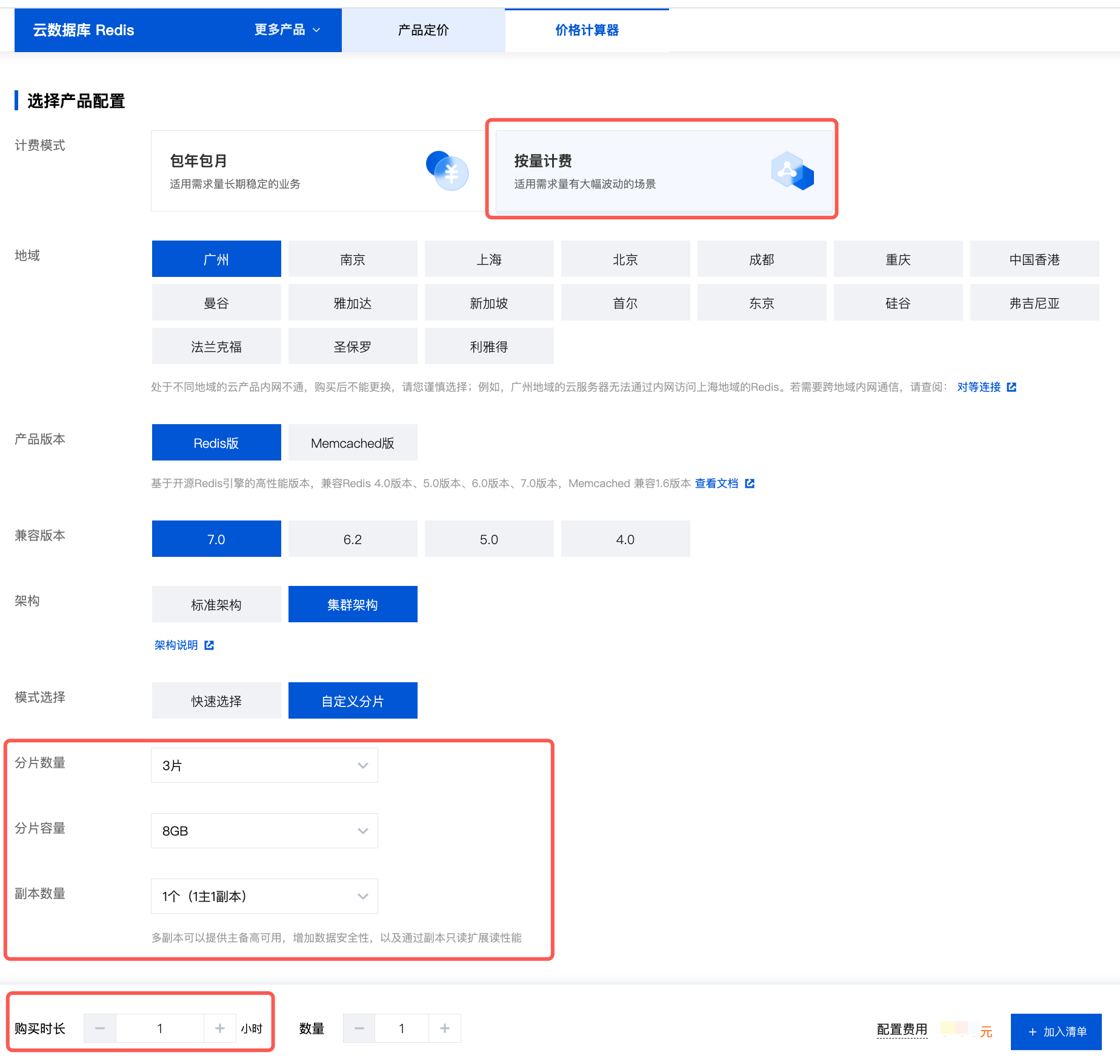Switch architecture to 标准架构
This screenshot has height=1064, width=1120.
click(x=216, y=605)
